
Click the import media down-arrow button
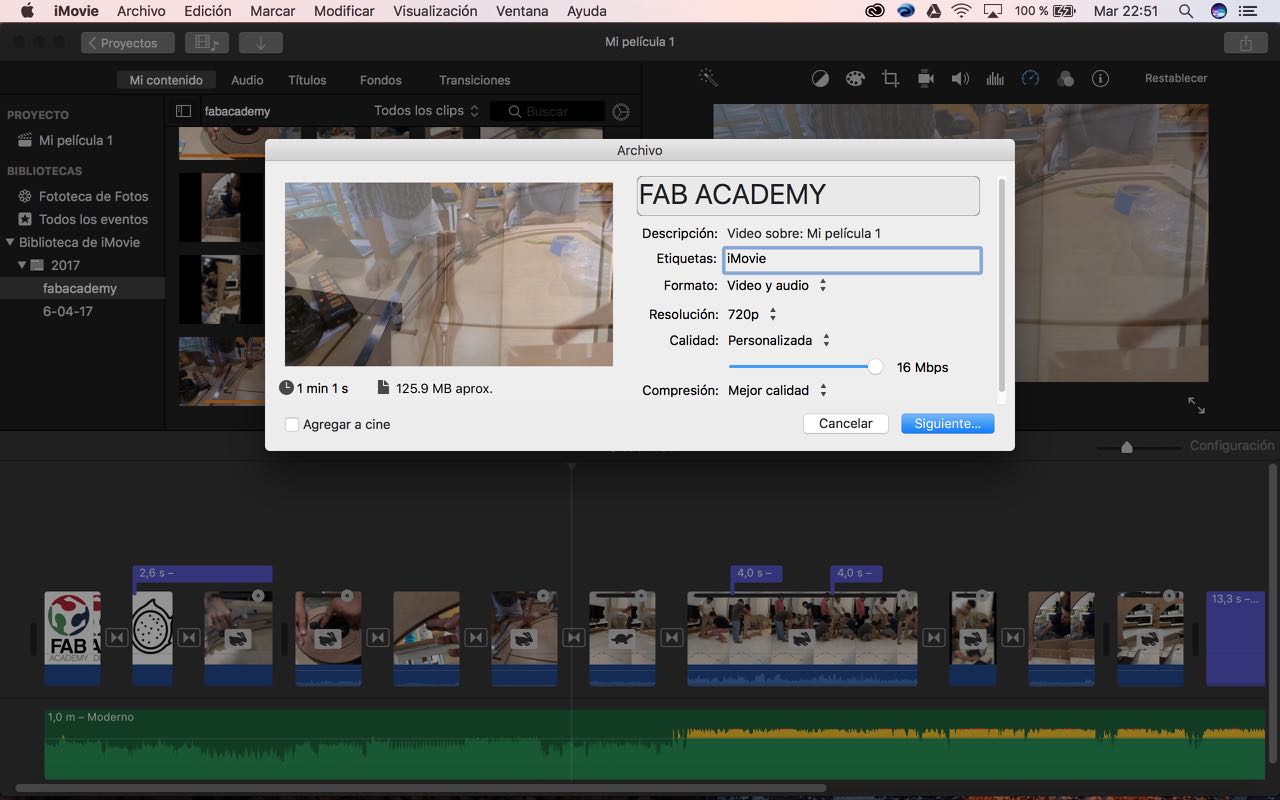click(261, 43)
